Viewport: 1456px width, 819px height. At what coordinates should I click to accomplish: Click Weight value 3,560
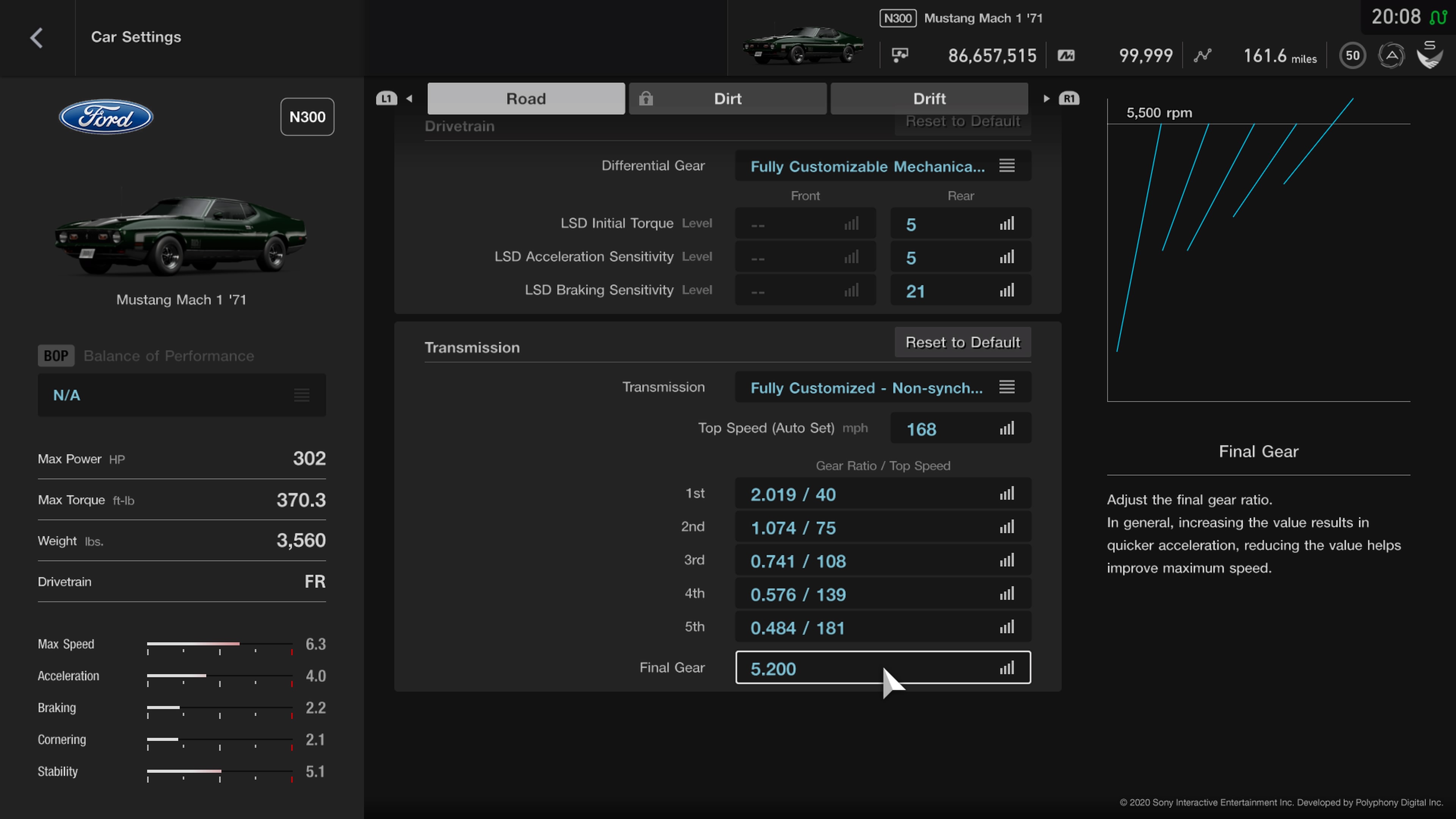click(x=301, y=540)
